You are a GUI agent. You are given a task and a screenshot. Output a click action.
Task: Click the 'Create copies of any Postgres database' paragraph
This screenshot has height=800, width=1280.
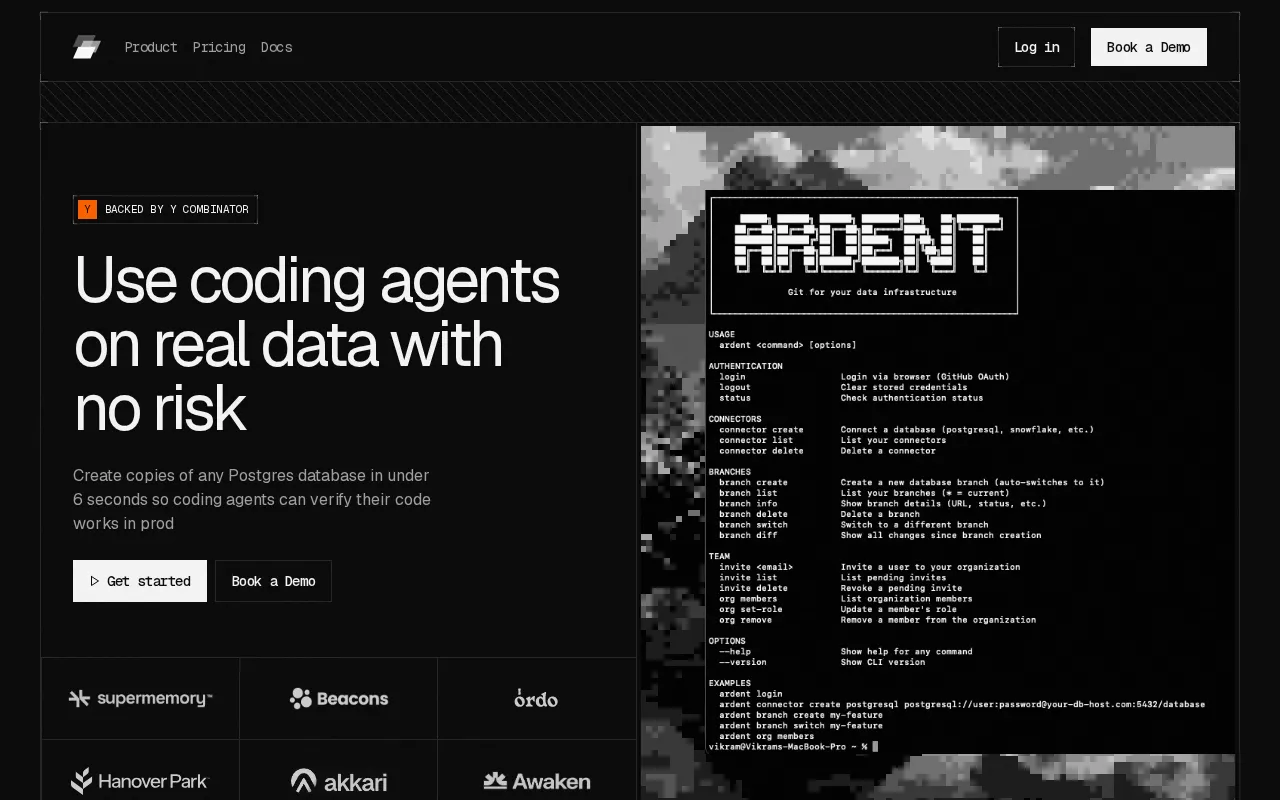point(252,499)
